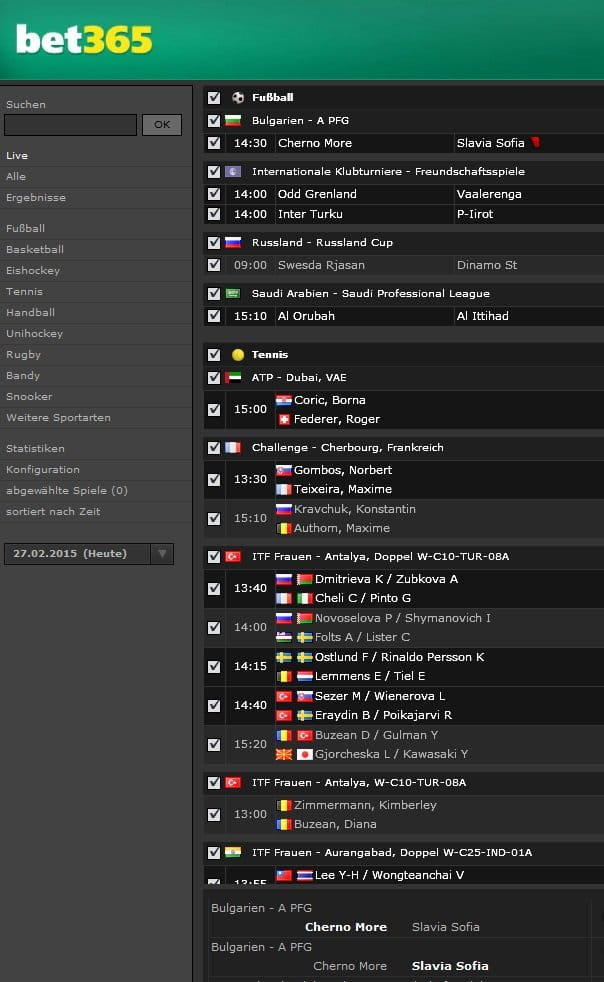604x982 pixels.
Task: Click the flag beside Teixeira, Maxime
Action: click(284, 489)
